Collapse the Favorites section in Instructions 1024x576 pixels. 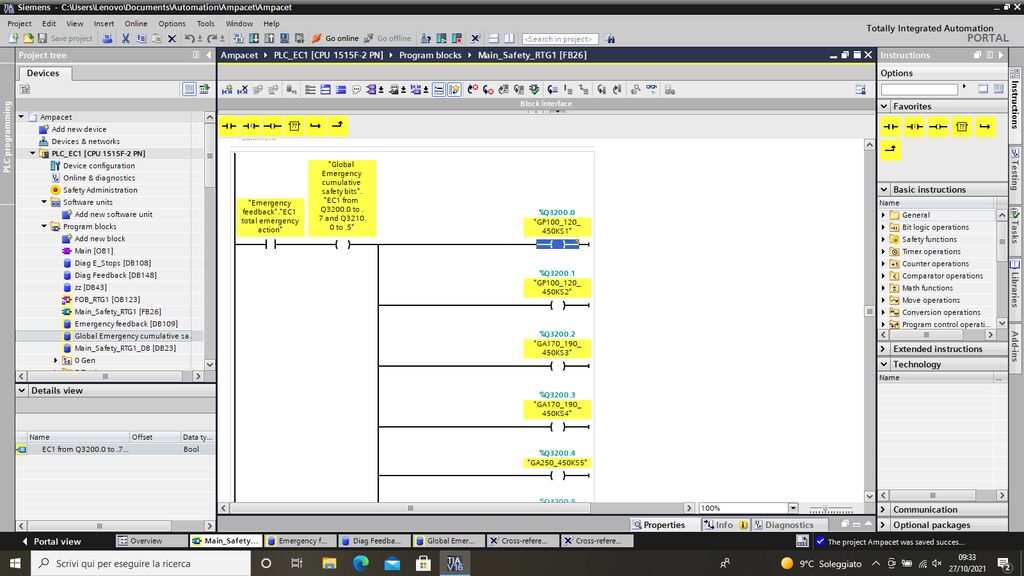point(884,106)
